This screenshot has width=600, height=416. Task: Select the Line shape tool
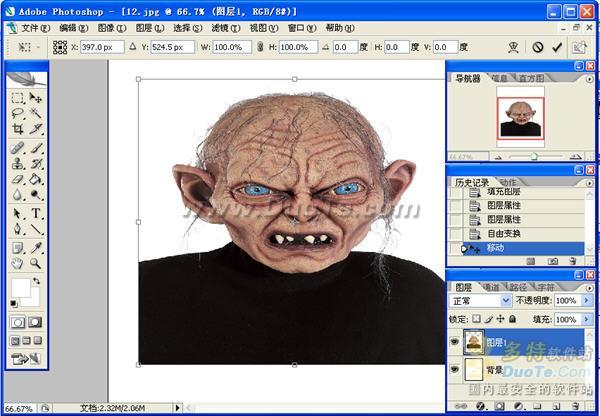pyautogui.click(x=36, y=229)
